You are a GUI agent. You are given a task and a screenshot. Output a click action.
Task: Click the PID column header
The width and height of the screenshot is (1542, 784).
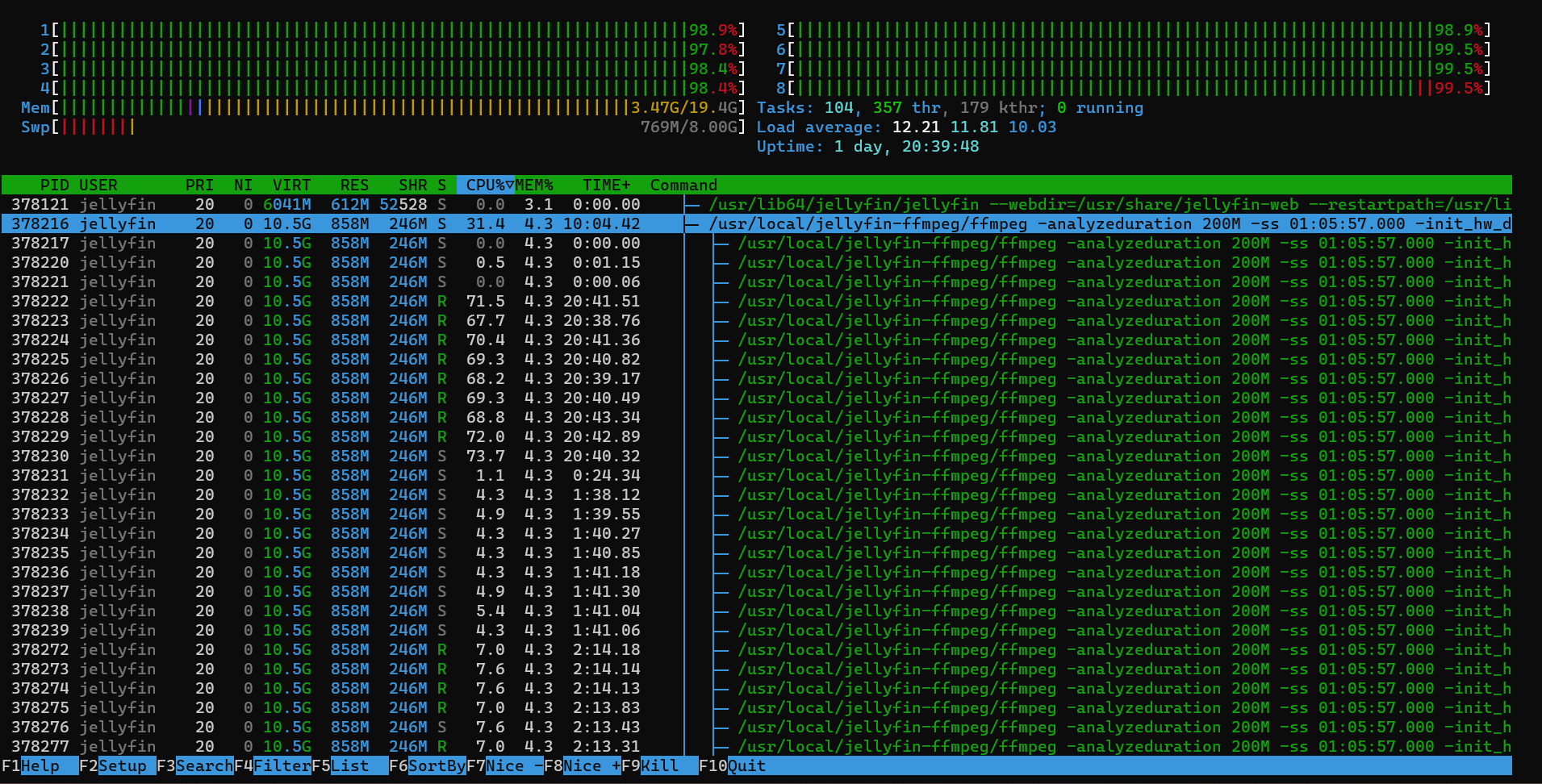(x=54, y=185)
